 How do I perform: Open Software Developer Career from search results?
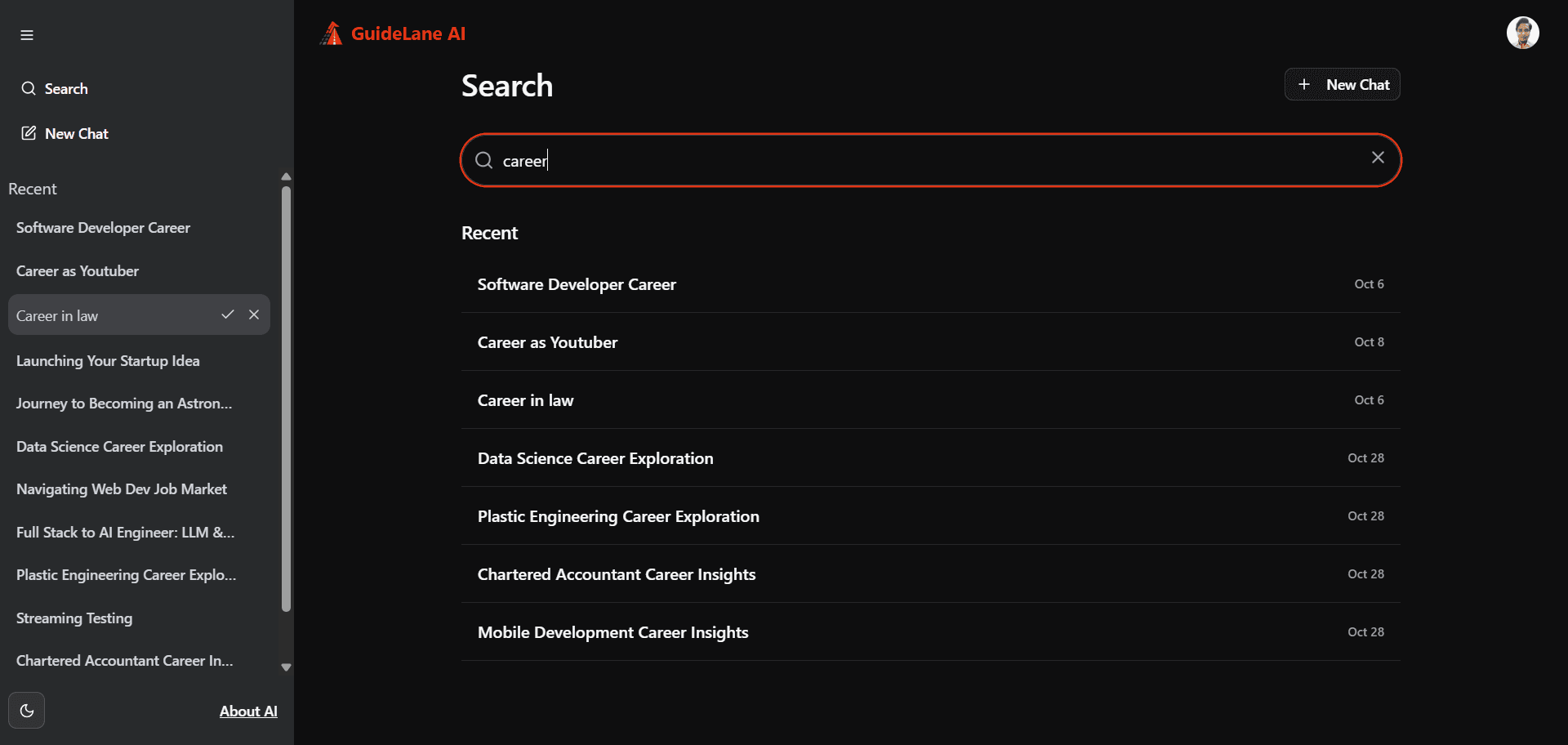(577, 283)
